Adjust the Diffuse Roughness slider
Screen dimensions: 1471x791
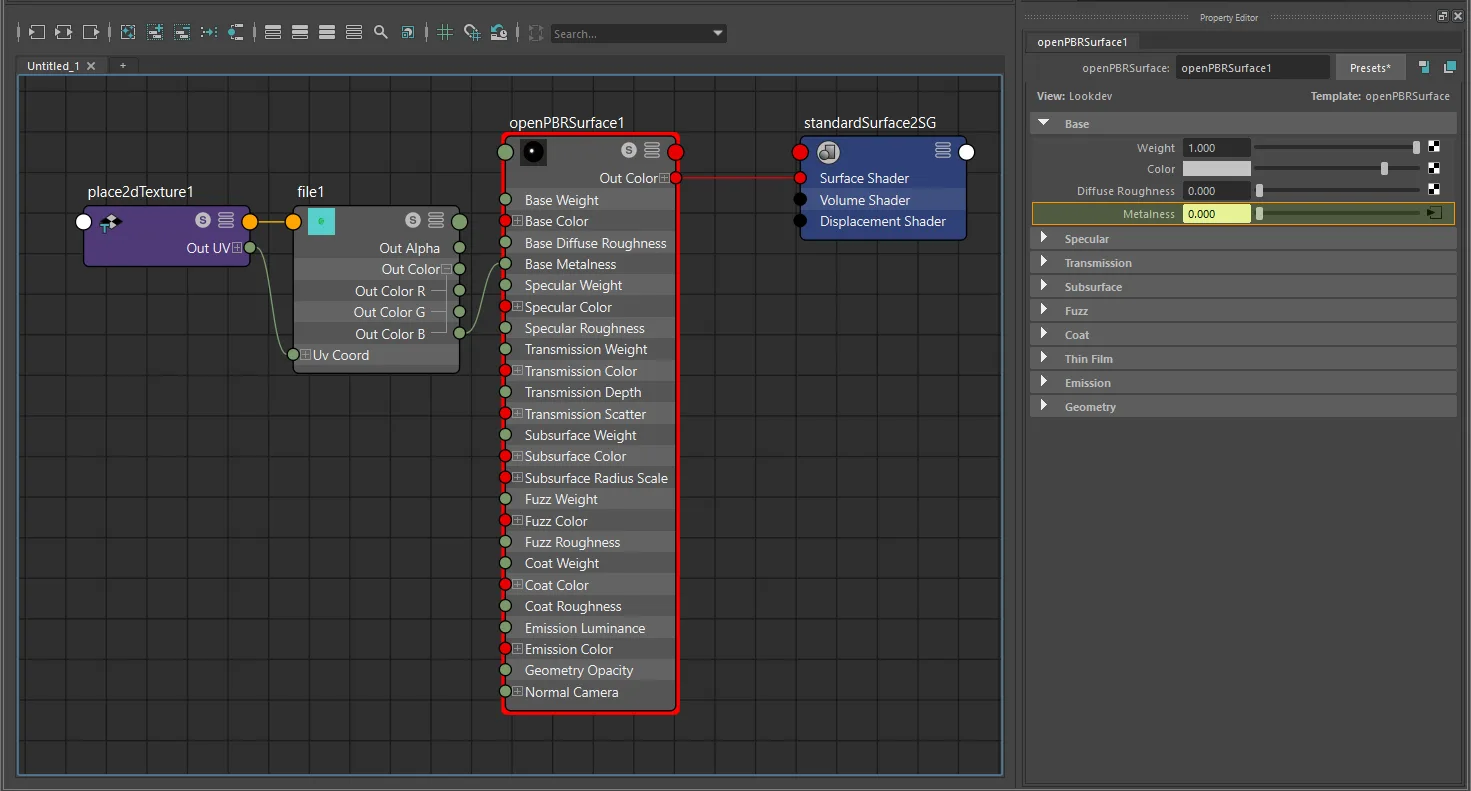pyautogui.click(x=1337, y=190)
